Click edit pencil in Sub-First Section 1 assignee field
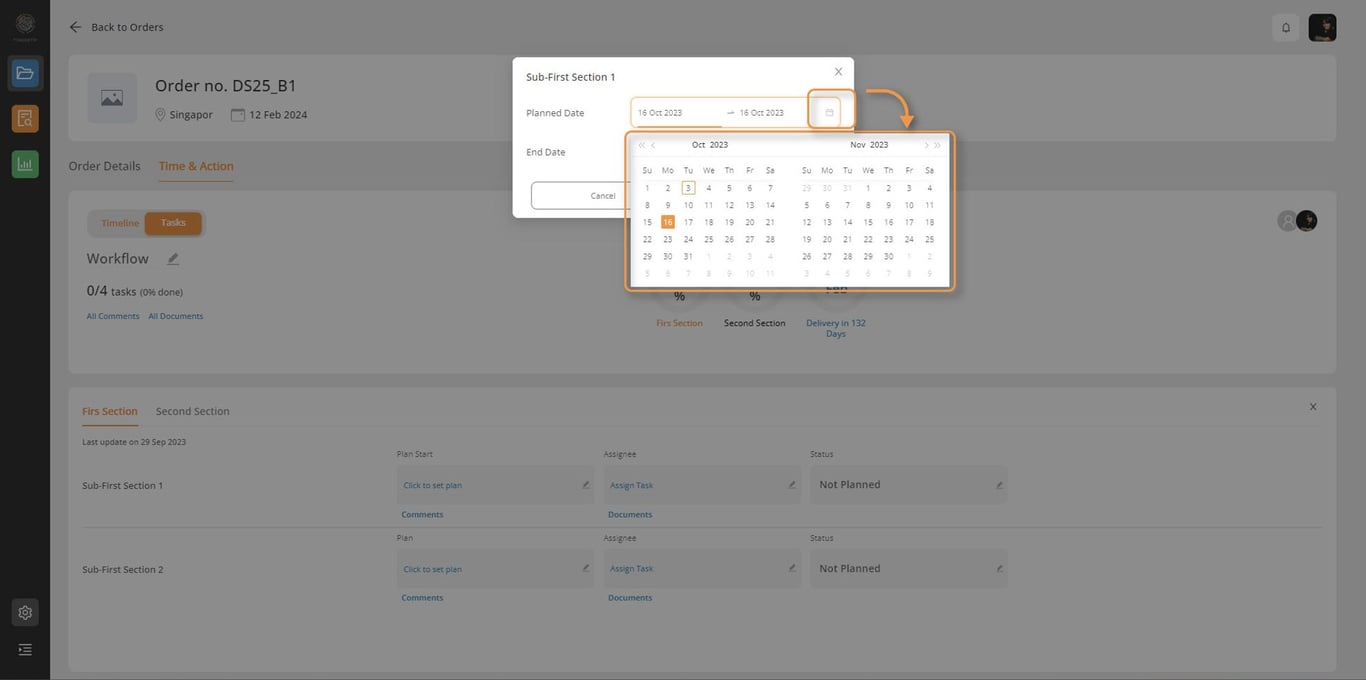The image size is (1366, 680). 792,485
